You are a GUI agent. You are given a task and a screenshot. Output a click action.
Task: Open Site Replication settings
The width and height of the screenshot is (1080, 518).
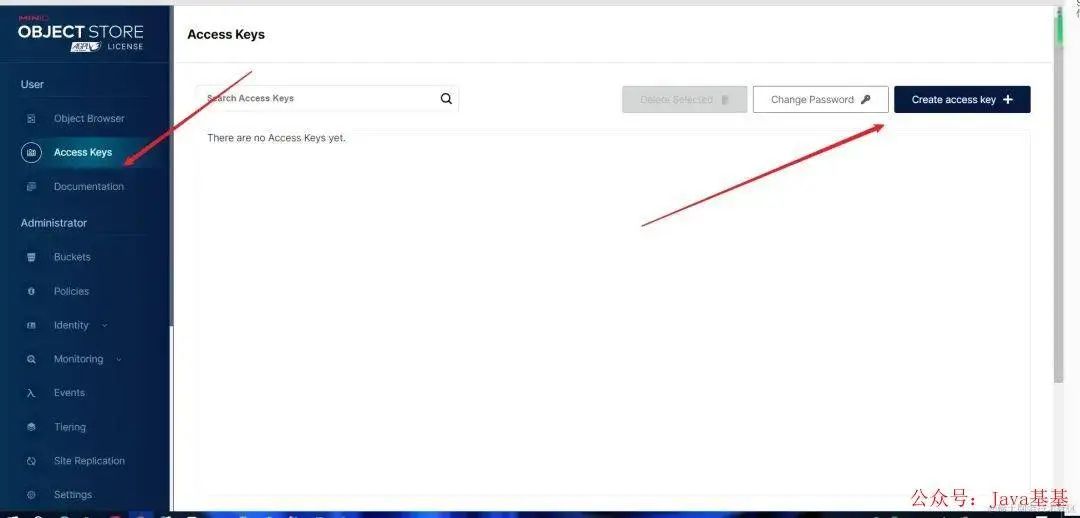89,461
